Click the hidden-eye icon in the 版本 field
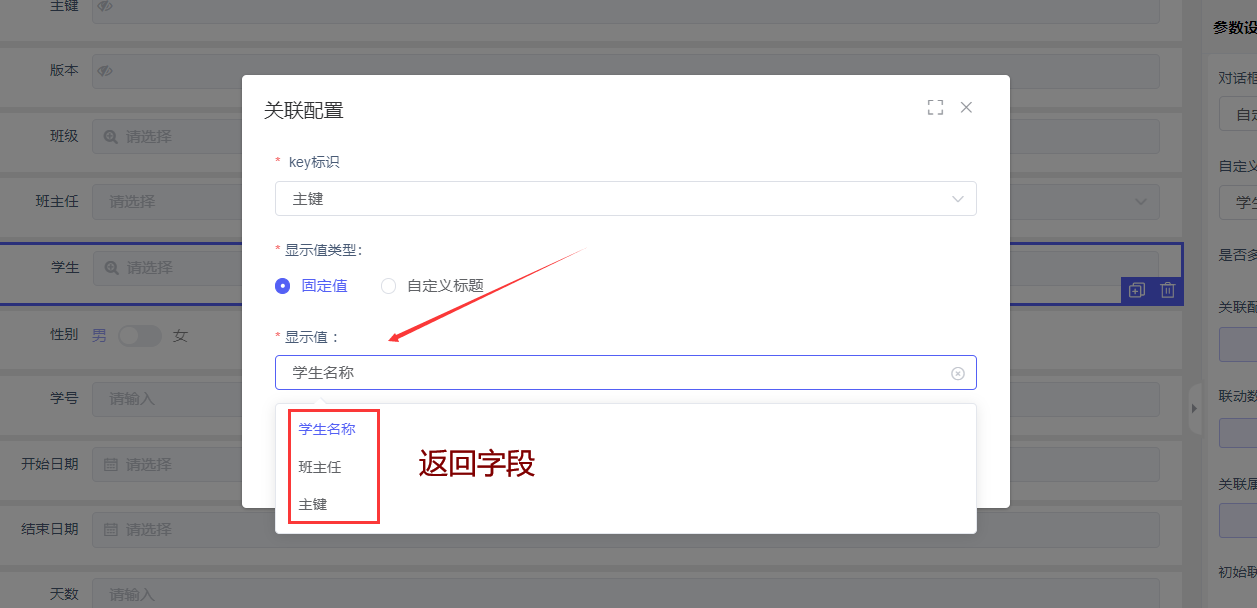Viewport: 1257px width, 608px height. [x=105, y=71]
